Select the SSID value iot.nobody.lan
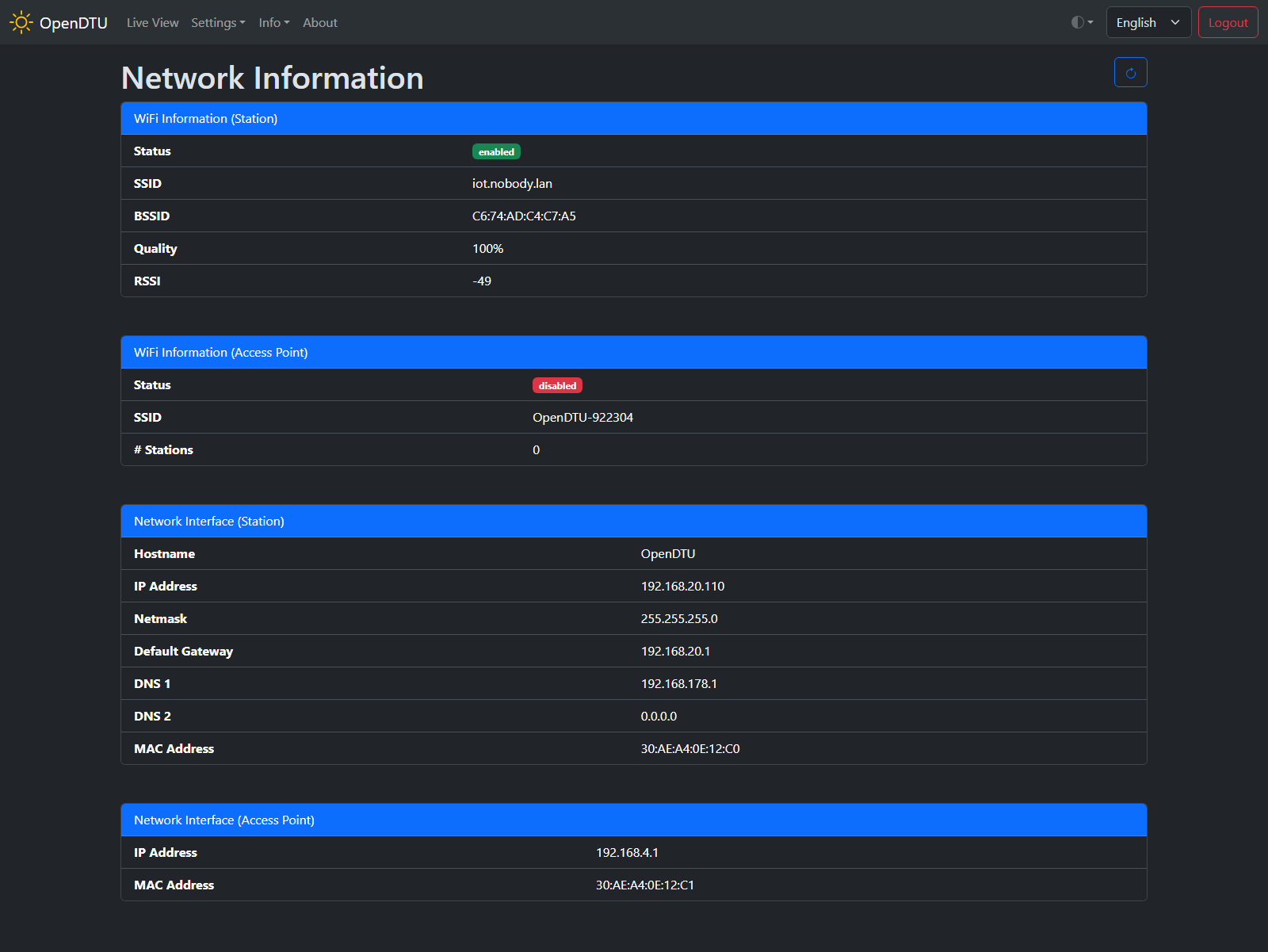The width and height of the screenshot is (1268, 952). pos(512,184)
